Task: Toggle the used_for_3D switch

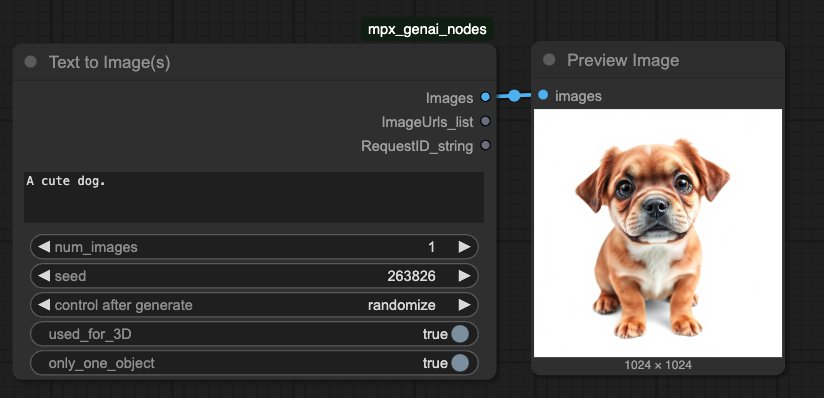Action: tap(460, 334)
